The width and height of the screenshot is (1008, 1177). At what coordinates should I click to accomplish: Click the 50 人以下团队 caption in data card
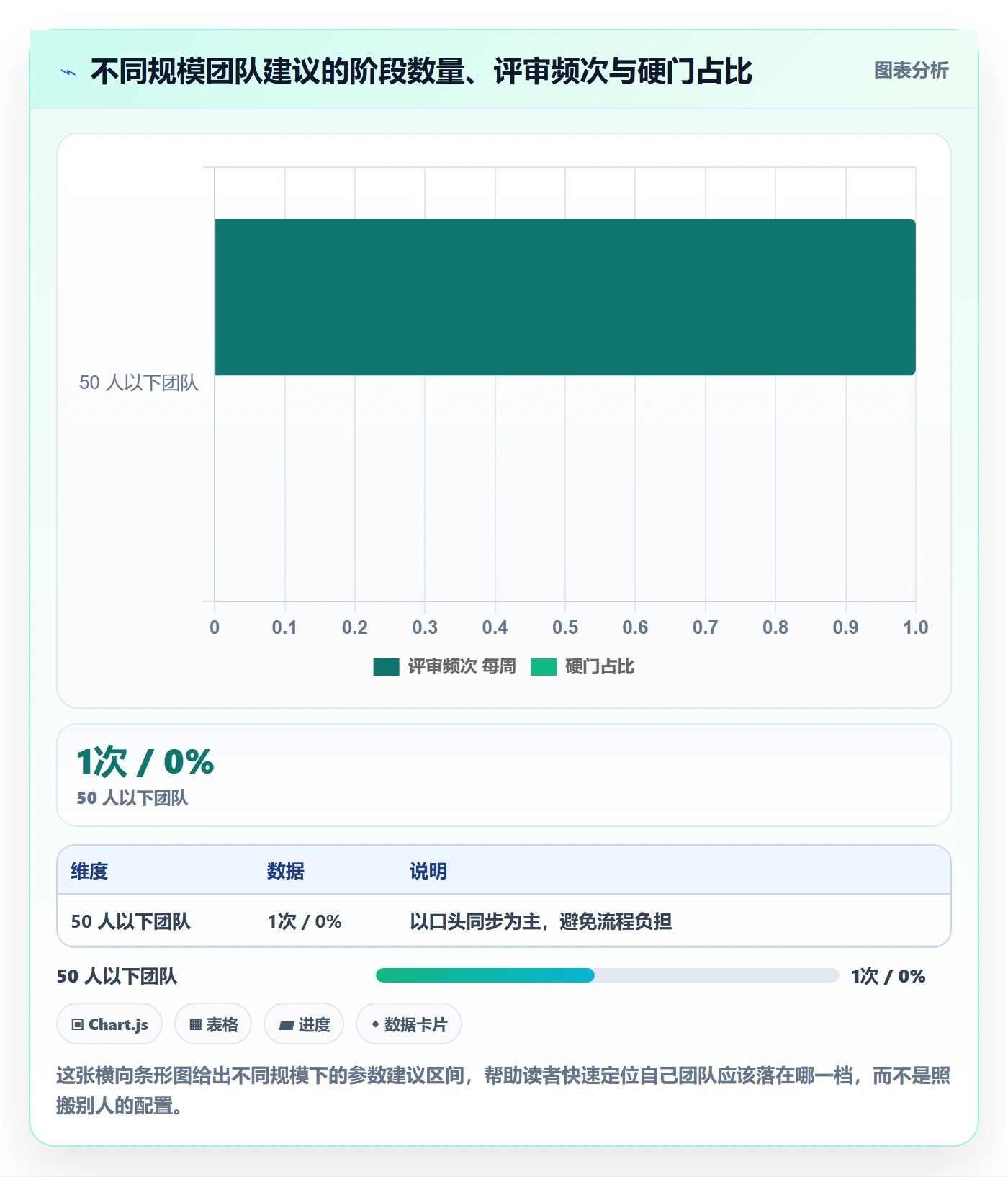132,798
